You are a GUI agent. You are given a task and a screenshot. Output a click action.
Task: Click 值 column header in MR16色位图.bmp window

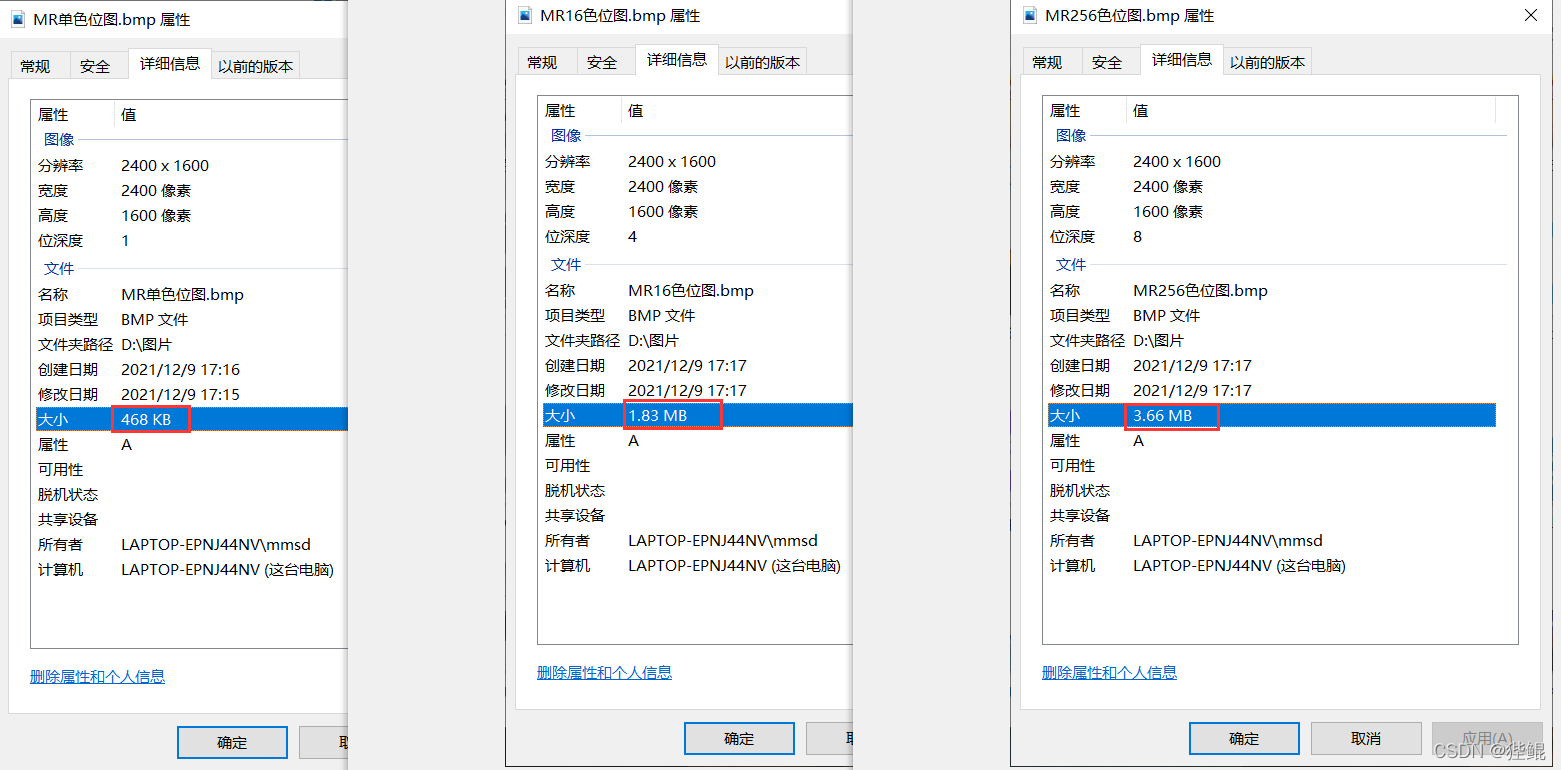coord(636,111)
